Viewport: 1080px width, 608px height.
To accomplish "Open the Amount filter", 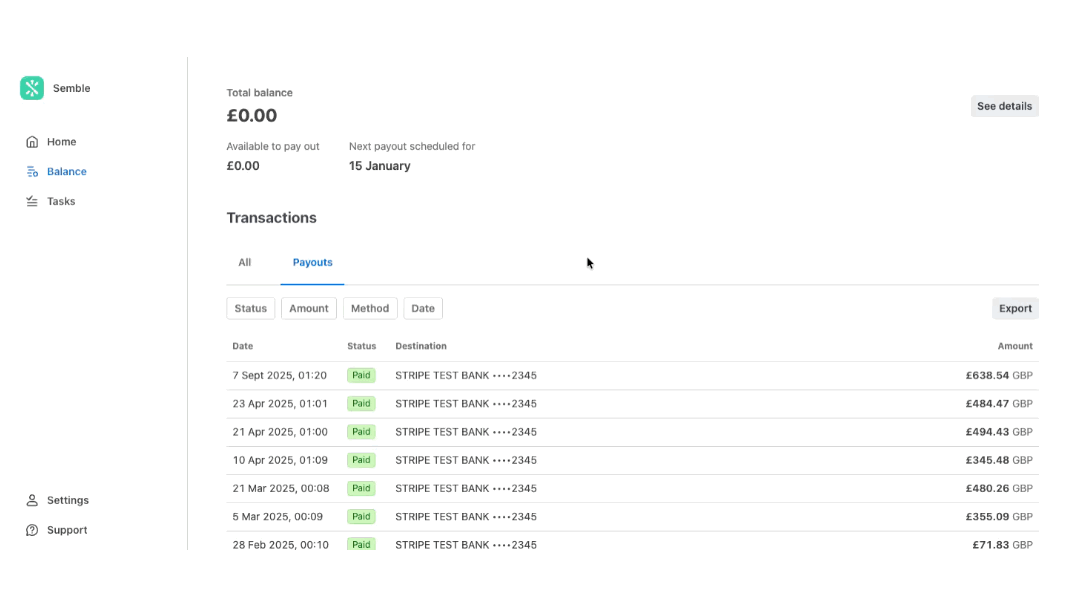I will click(309, 308).
